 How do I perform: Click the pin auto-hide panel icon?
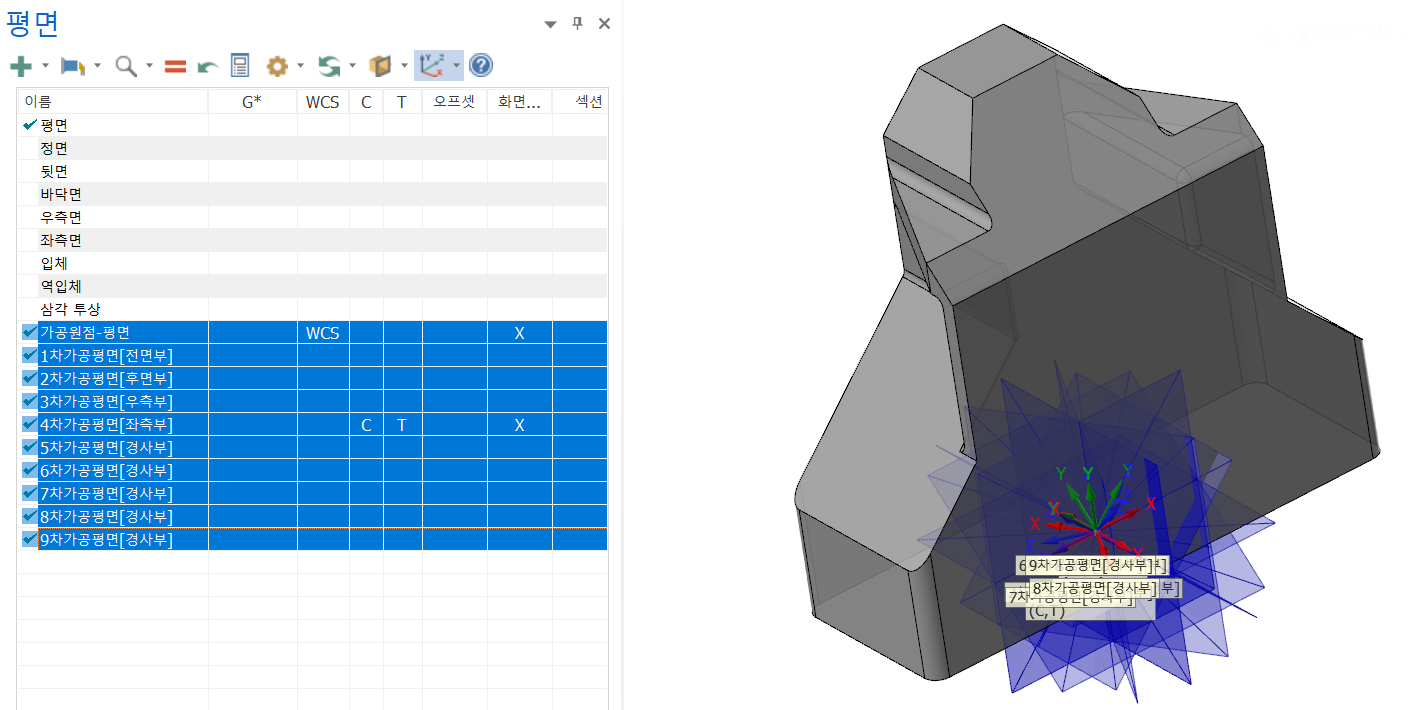(577, 24)
